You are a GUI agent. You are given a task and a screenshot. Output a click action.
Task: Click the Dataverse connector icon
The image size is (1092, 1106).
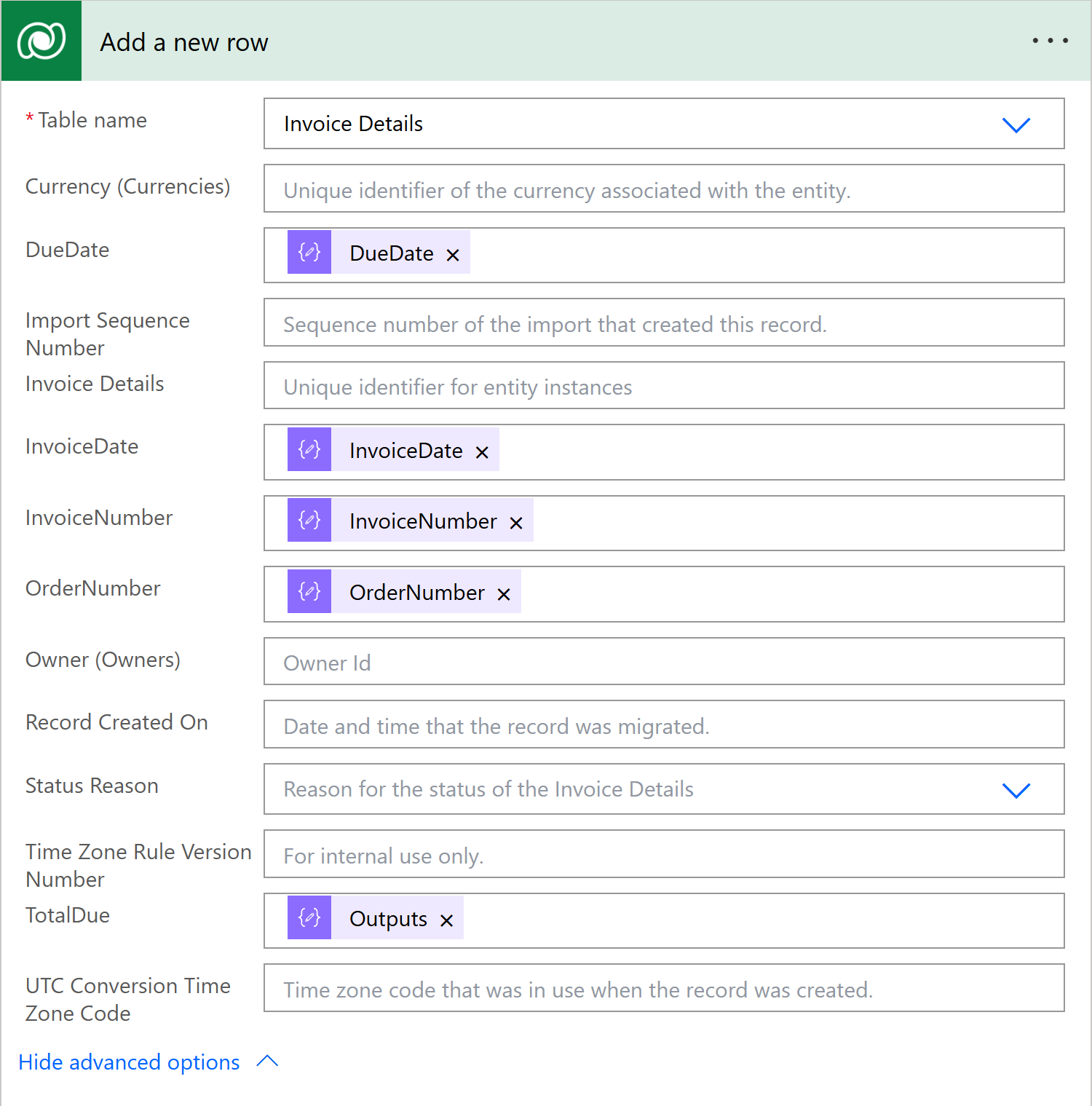[41, 41]
